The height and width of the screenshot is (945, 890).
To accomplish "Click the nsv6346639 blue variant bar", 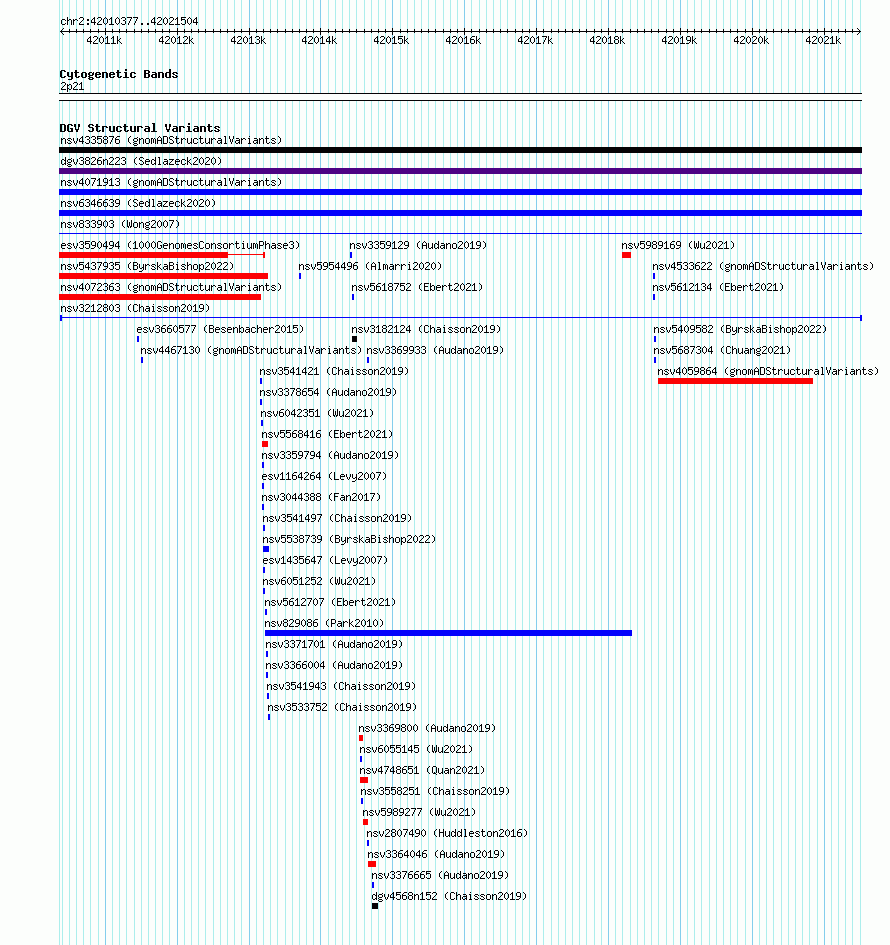I will 460,213.
